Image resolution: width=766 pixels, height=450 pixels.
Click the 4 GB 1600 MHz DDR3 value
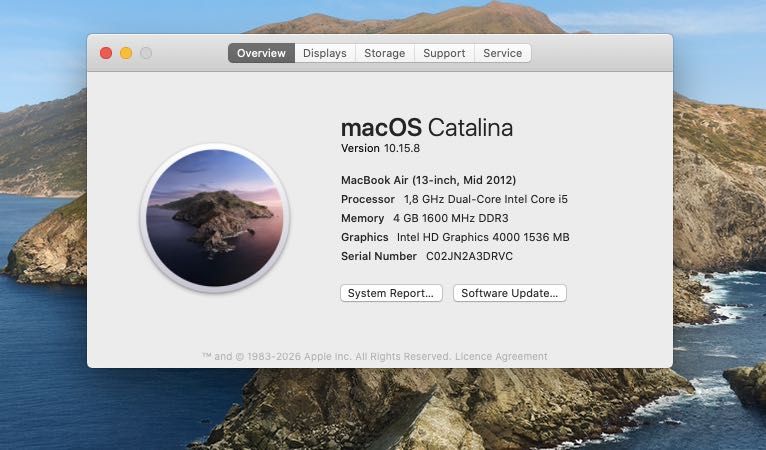[x=451, y=218]
